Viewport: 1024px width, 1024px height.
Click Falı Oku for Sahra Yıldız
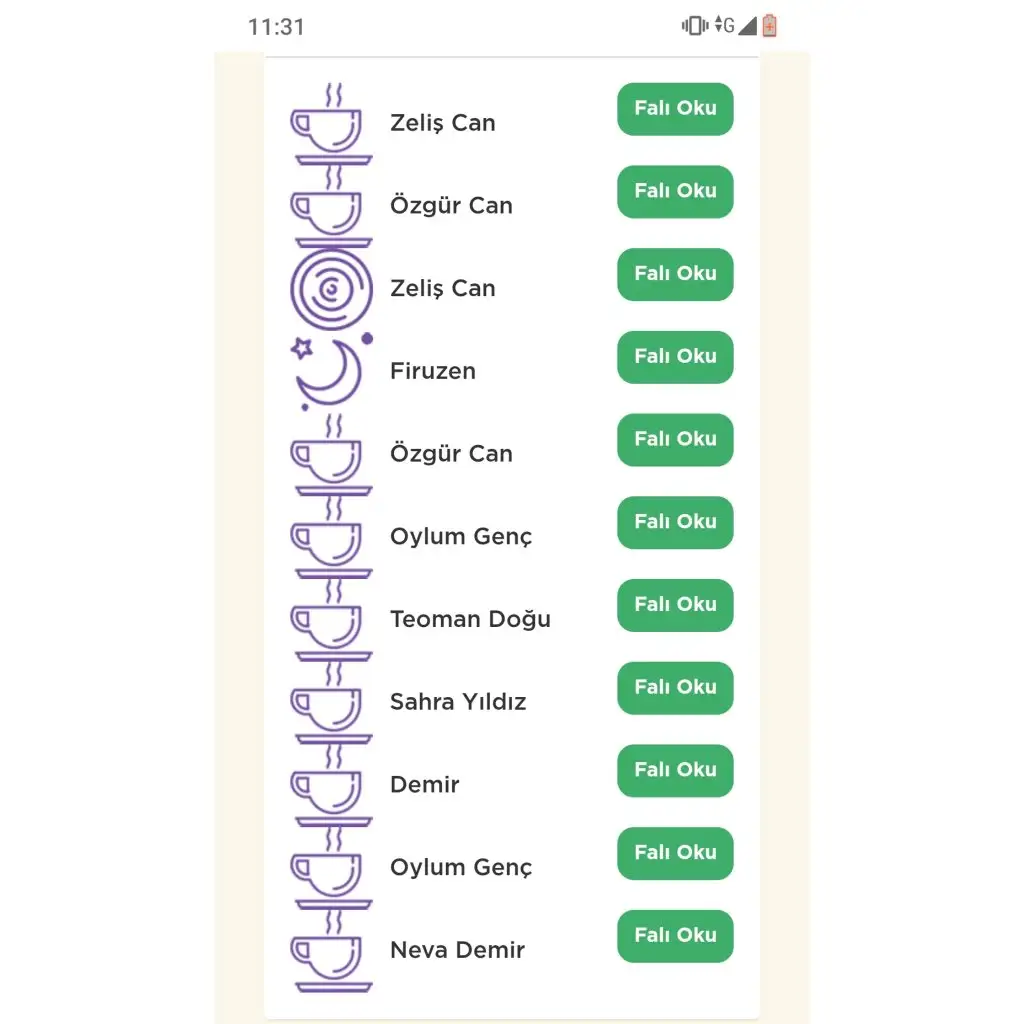click(675, 688)
